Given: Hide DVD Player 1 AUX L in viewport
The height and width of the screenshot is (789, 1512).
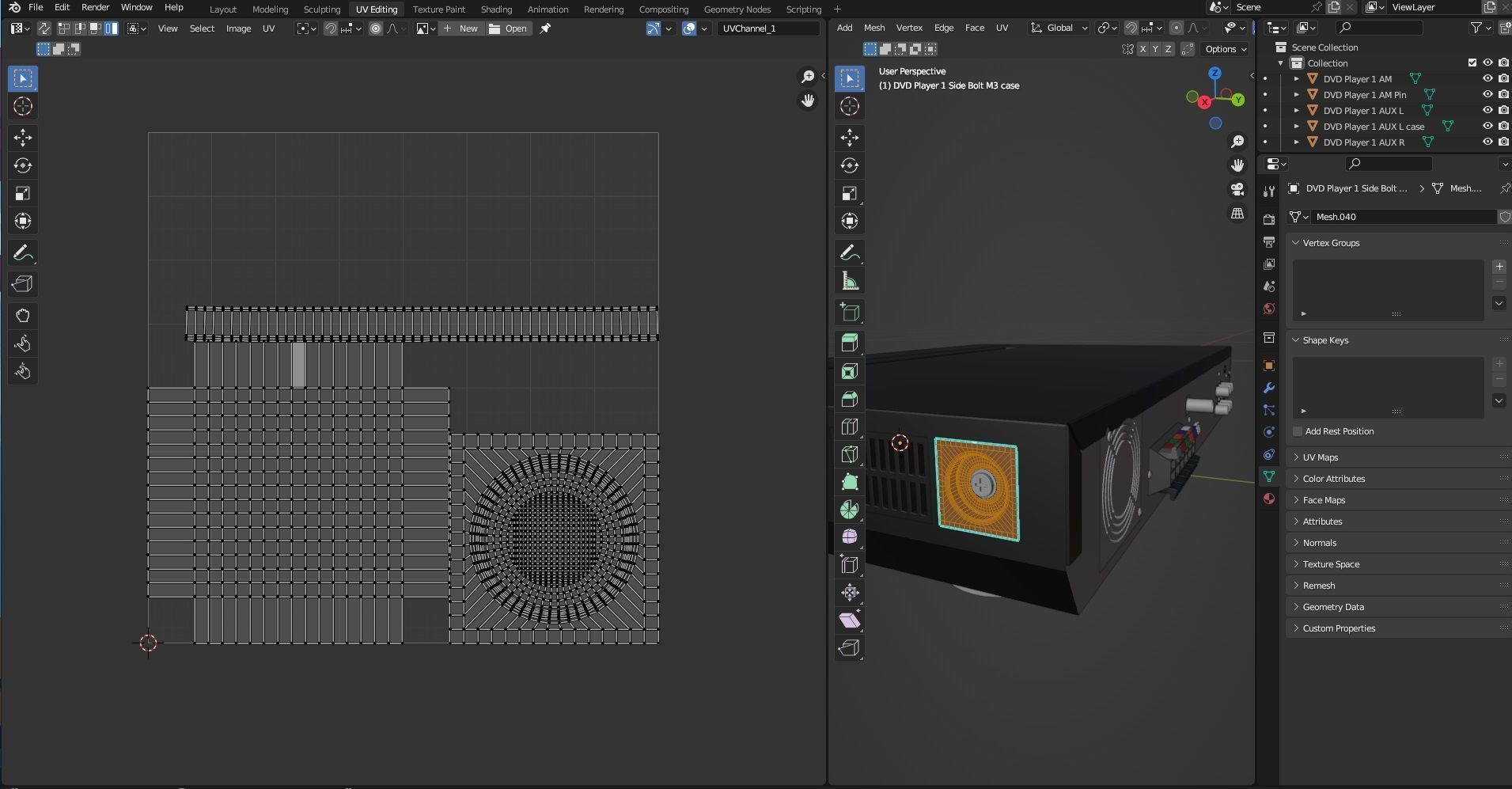Looking at the screenshot, I should pyautogui.click(x=1487, y=110).
